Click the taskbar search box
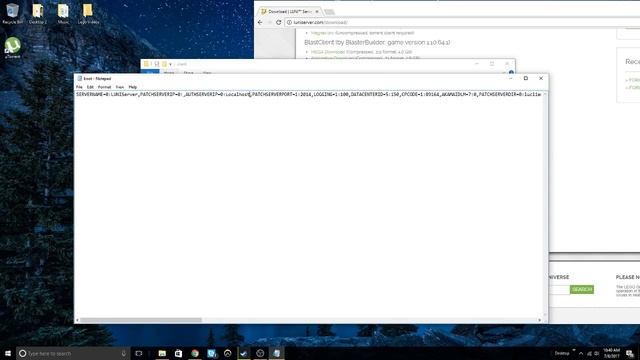This screenshot has height=360, width=640. pos(73,353)
